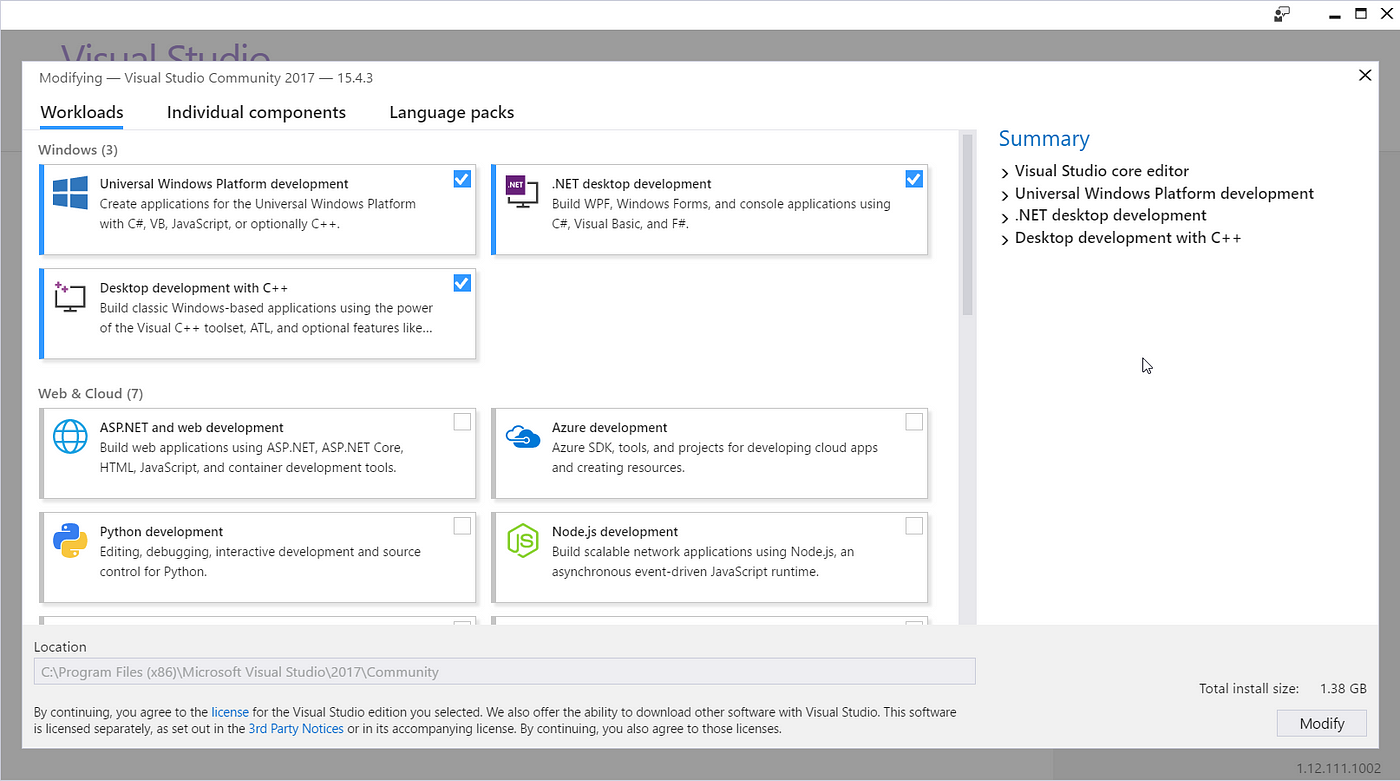Viewport: 1400px width, 781px height.
Task: Click the Modify button
Action: [x=1322, y=723]
